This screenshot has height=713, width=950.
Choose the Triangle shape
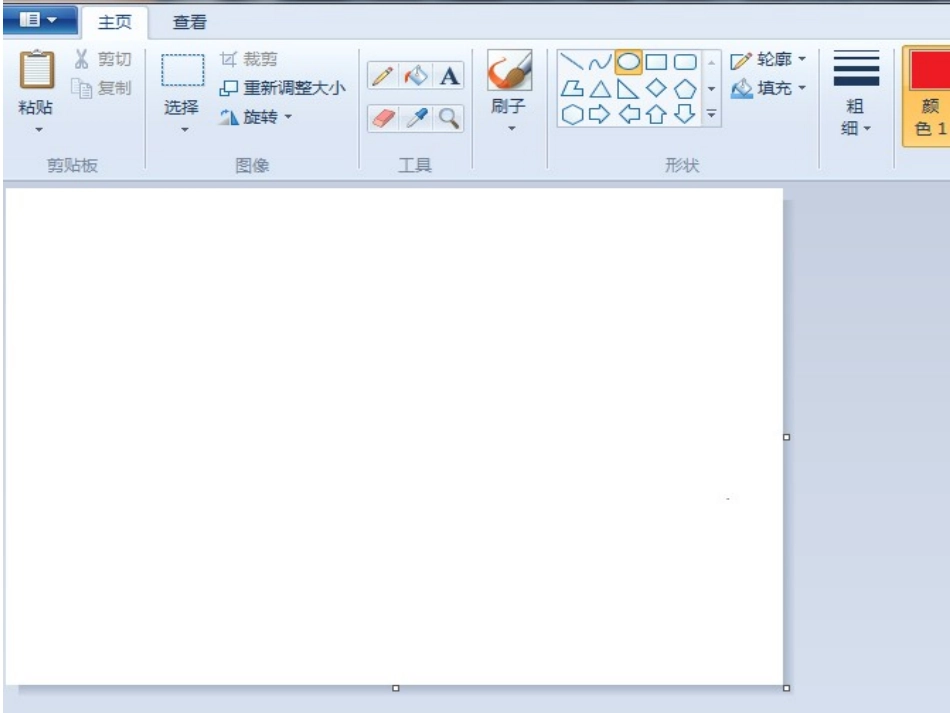pyautogui.click(x=600, y=89)
